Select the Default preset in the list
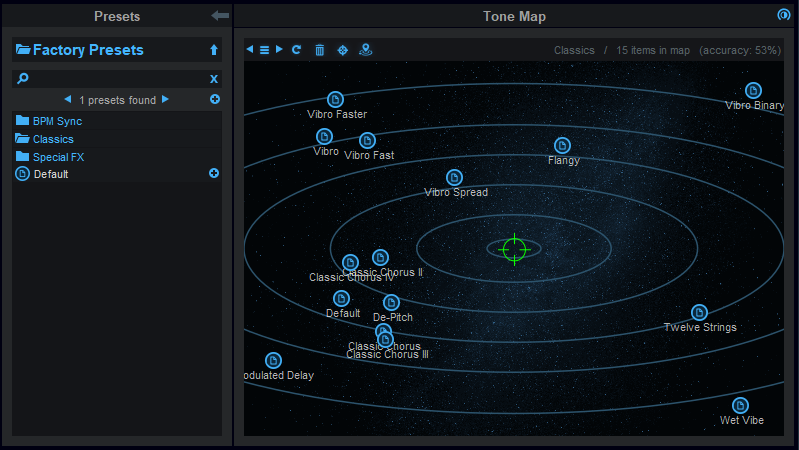 pos(50,174)
